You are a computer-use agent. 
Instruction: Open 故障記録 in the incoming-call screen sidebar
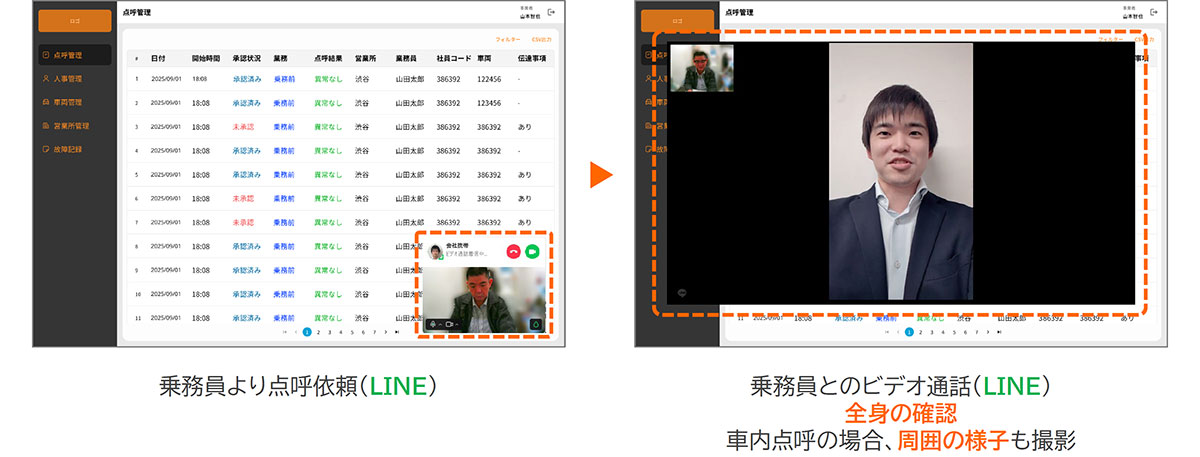pyautogui.click(x=75, y=149)
